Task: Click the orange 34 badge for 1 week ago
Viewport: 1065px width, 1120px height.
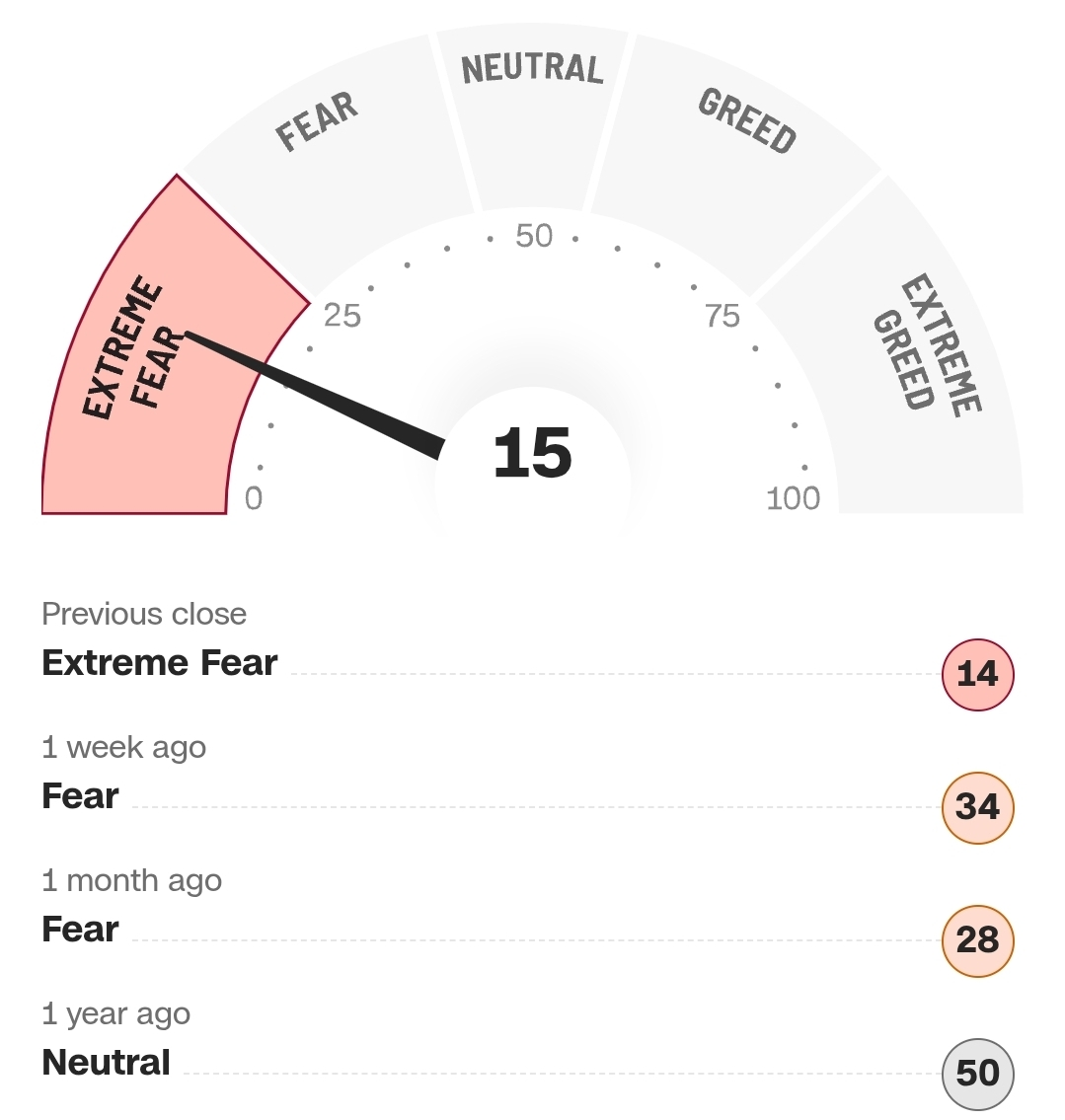Action: tap(977, 808)
